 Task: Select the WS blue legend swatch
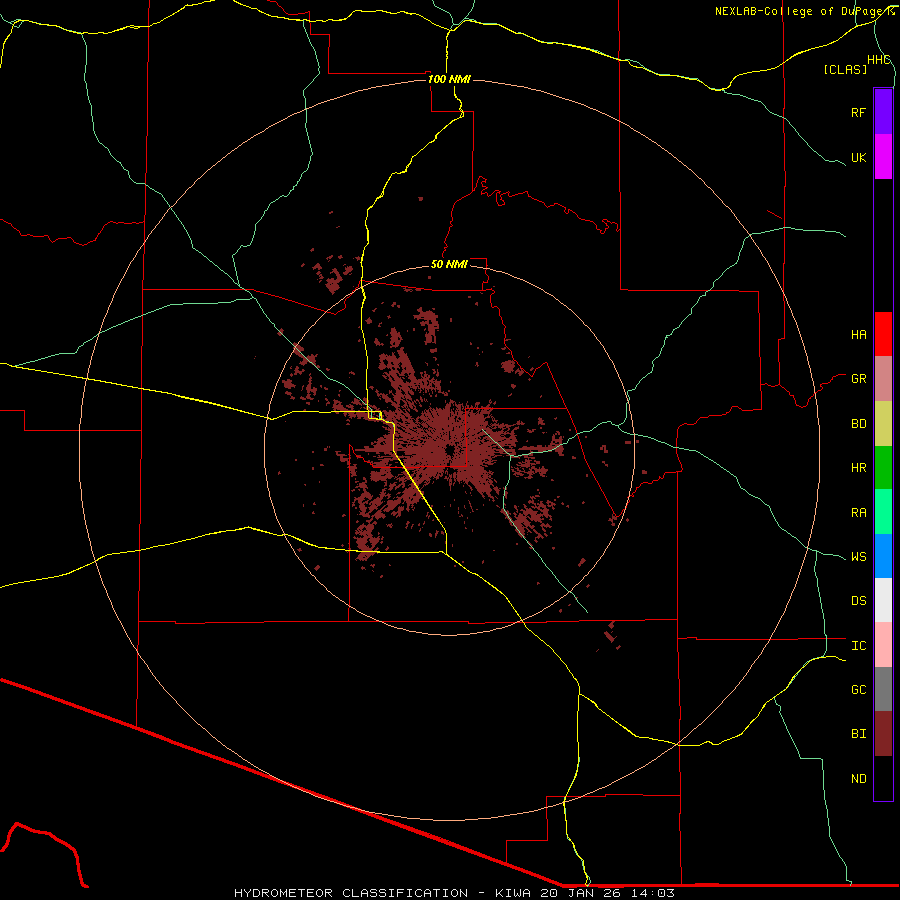coord(883,556)
